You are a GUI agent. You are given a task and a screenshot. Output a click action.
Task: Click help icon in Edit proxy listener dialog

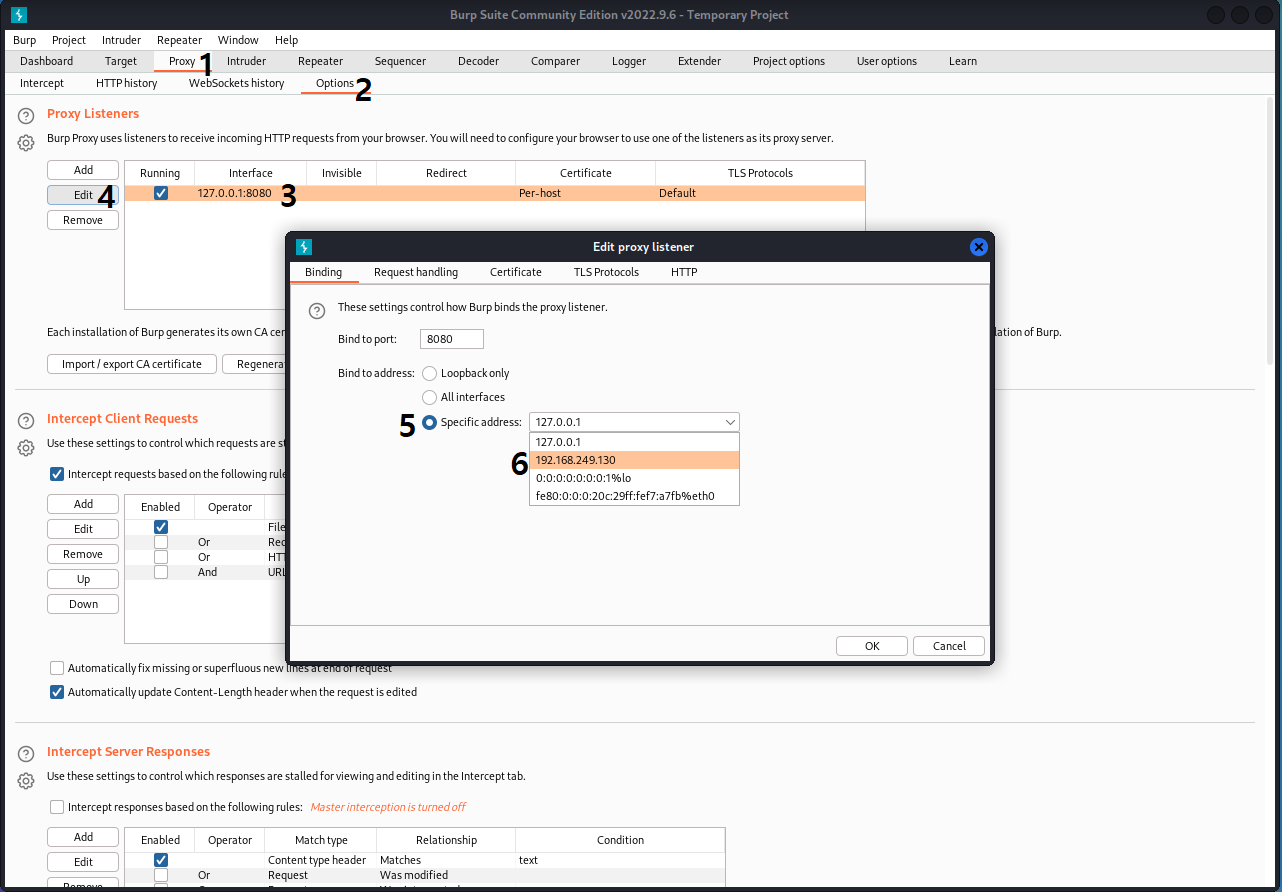tap(317, 311)
